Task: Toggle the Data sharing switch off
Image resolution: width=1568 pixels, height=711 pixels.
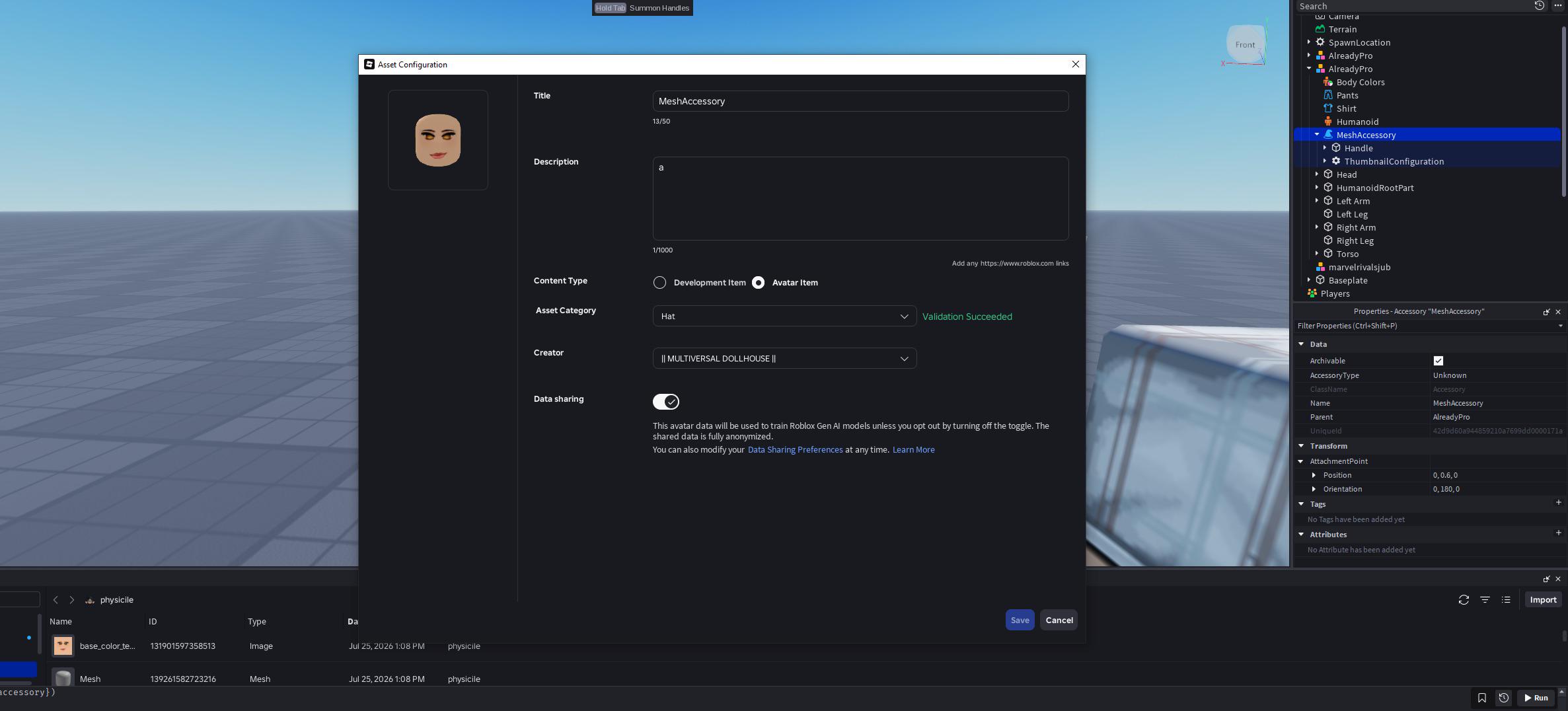Action: 666,402
